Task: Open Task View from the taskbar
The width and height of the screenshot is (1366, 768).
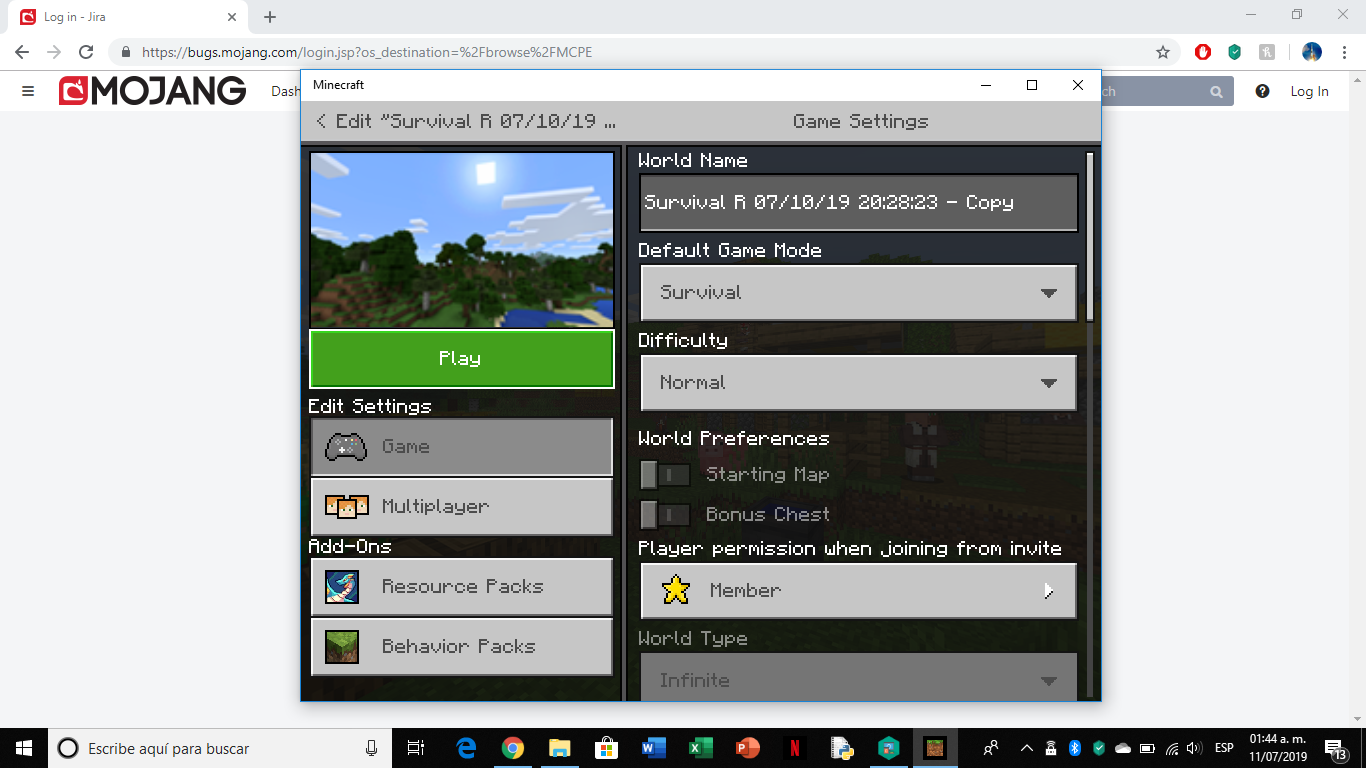Action: point(417,748)
